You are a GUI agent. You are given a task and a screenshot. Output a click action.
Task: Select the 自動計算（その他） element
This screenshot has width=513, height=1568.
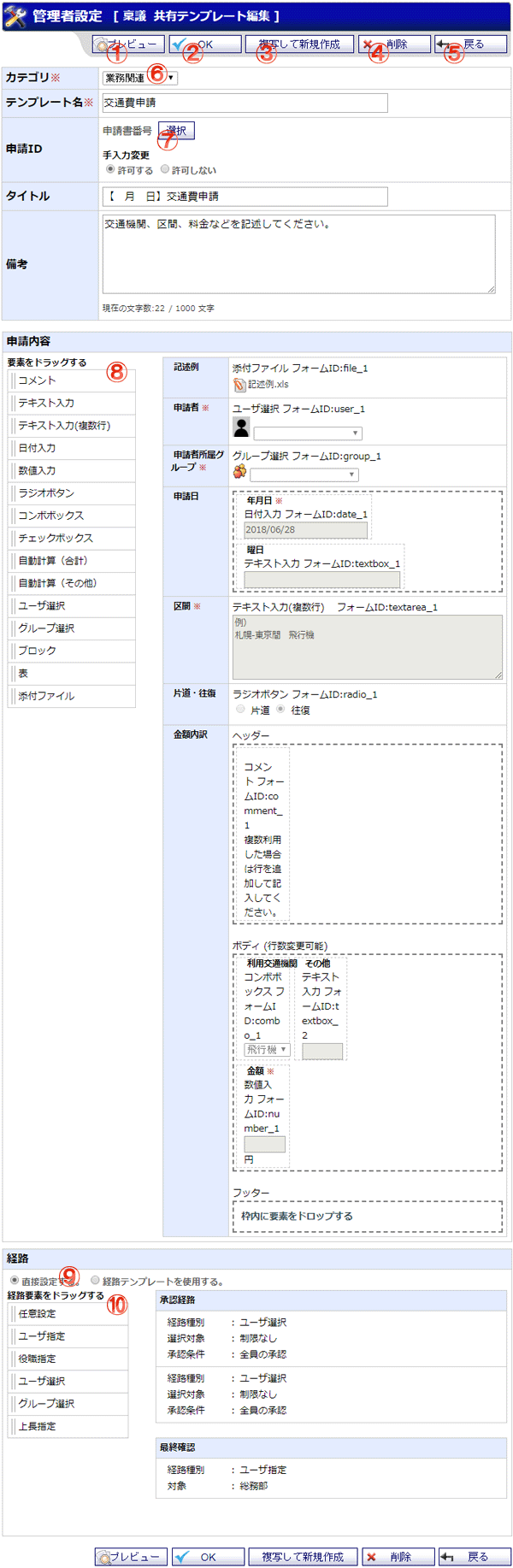(x=72, y=583)
